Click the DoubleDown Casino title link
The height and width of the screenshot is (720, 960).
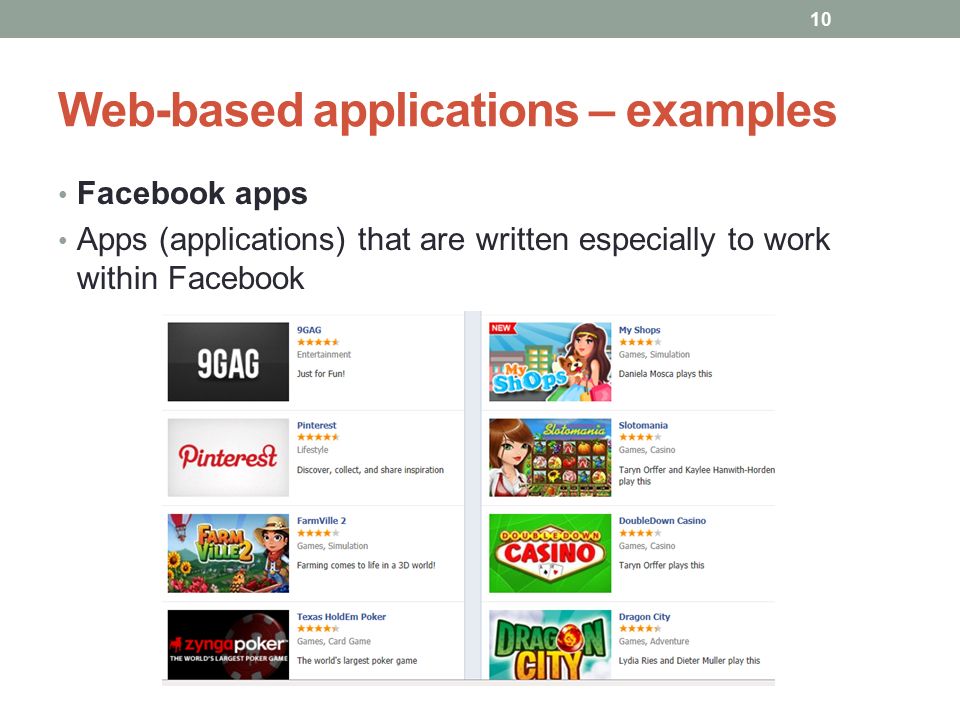[x=662, y=521]
